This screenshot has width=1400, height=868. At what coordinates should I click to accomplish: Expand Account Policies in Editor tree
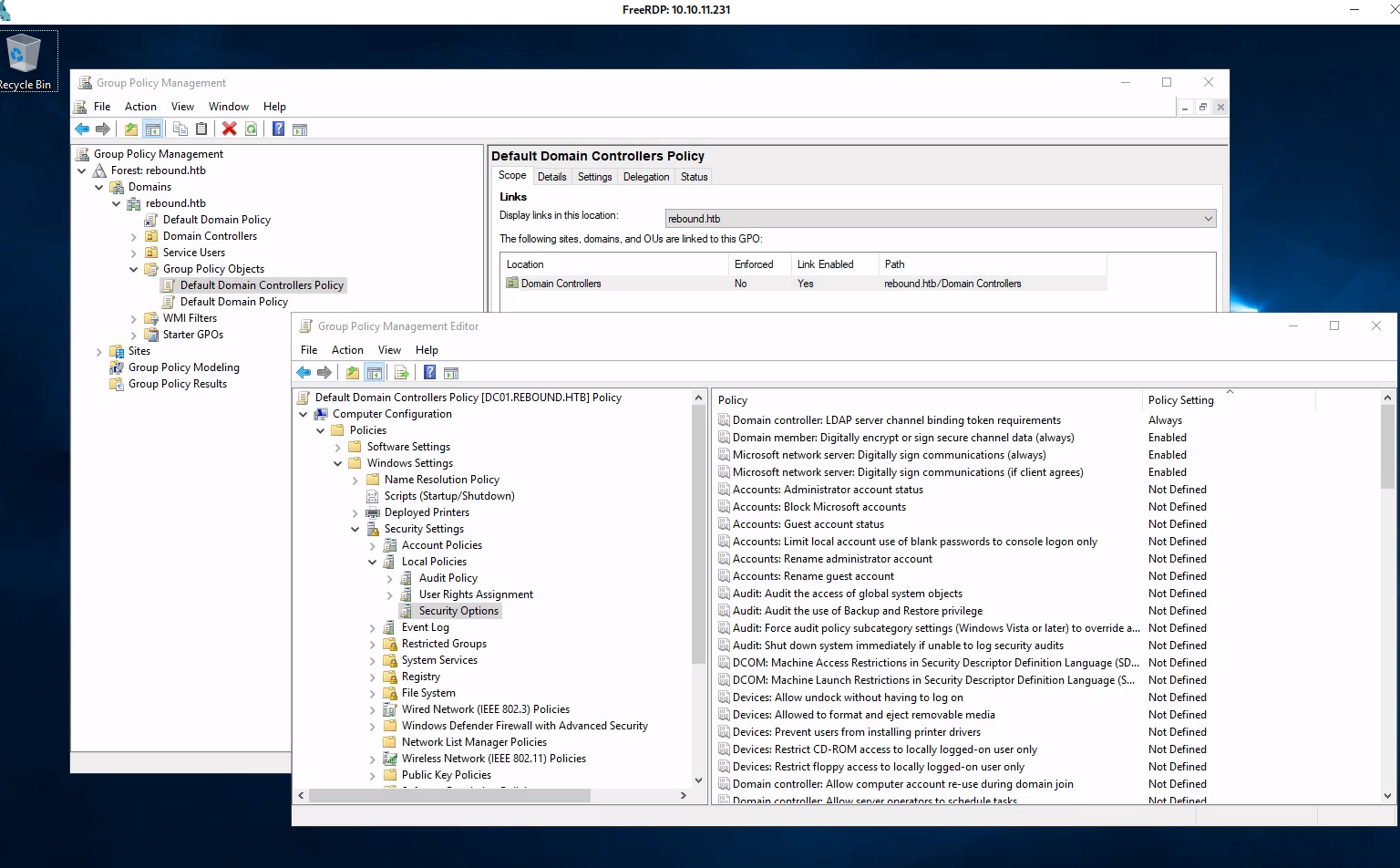373,546
